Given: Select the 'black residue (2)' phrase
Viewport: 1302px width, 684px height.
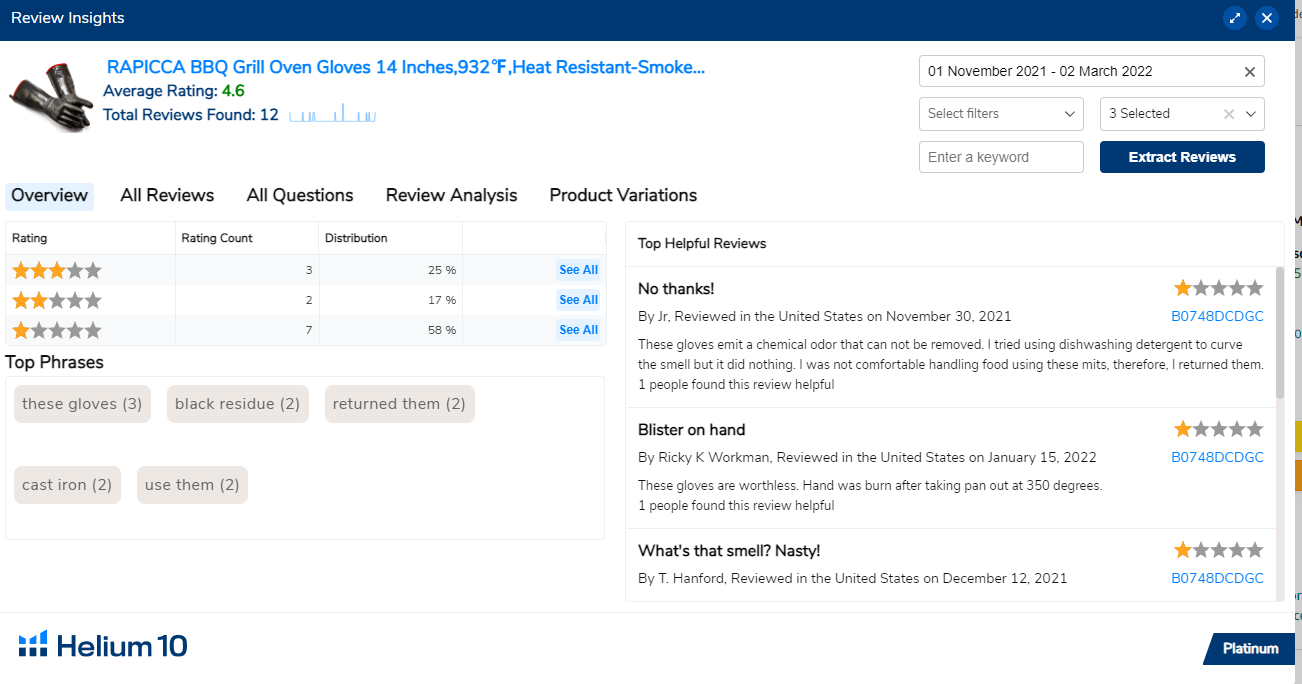Looking at the screenshot, I should [238, 404].
